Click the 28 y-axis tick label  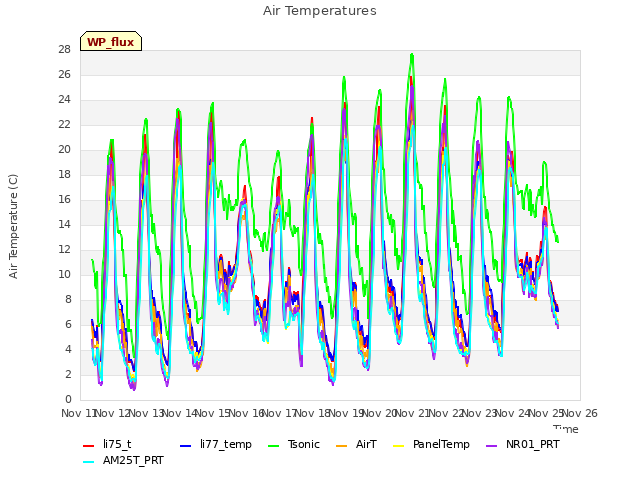(x=64, y=49)
